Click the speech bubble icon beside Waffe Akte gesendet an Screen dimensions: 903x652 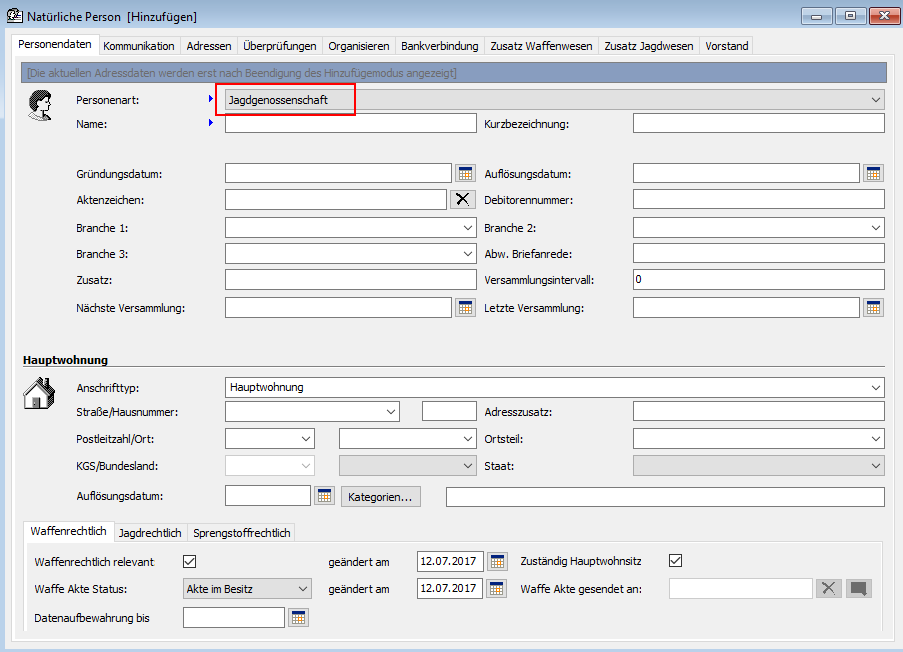[858, 589]
